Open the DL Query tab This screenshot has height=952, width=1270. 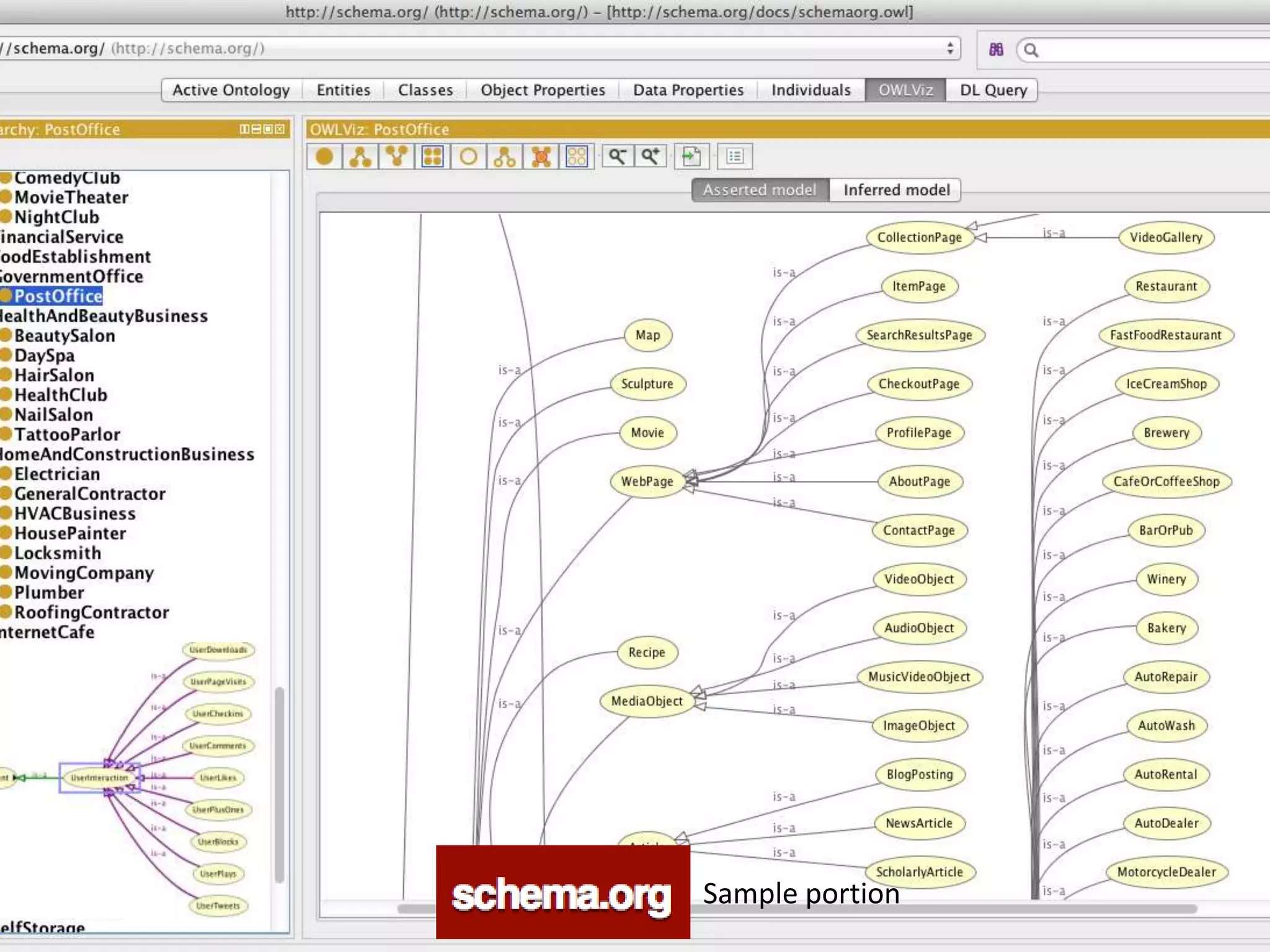[x=993, y=90]
